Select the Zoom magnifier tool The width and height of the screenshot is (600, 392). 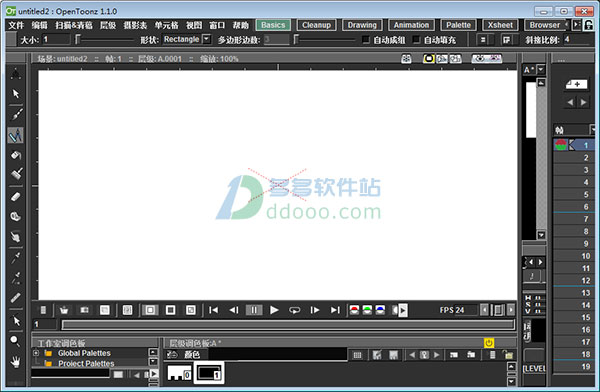click(16, 341)
